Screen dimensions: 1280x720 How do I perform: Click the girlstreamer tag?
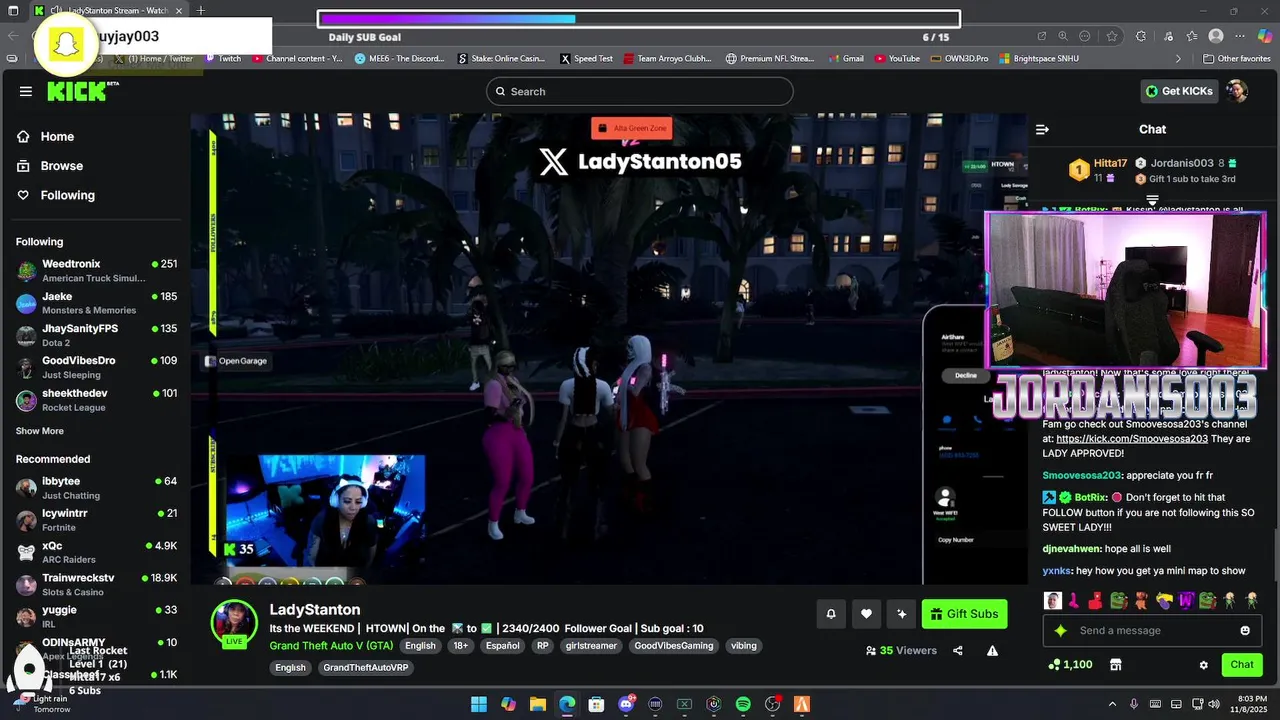[591, 646]
